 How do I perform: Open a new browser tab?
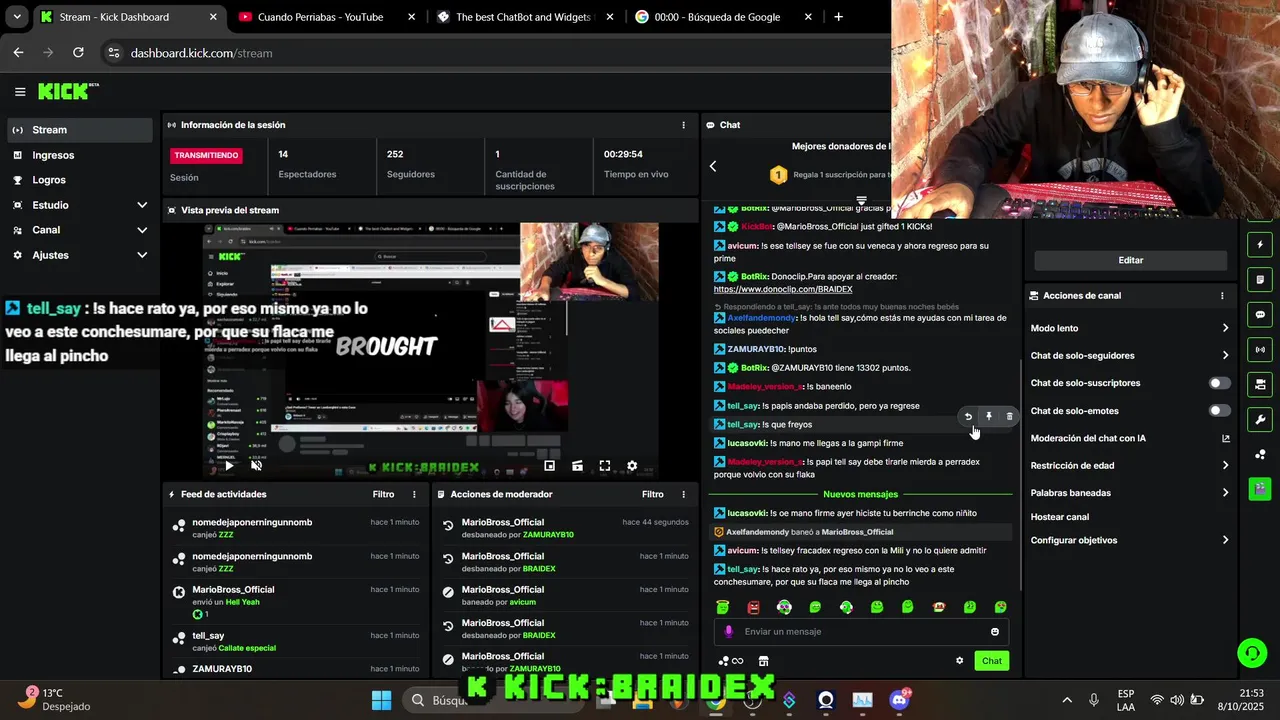click(838, 16)
